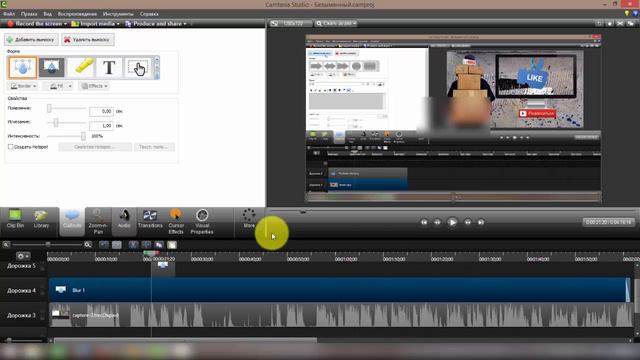
Task: Play the preview video
Action: (x=452, y=222)
